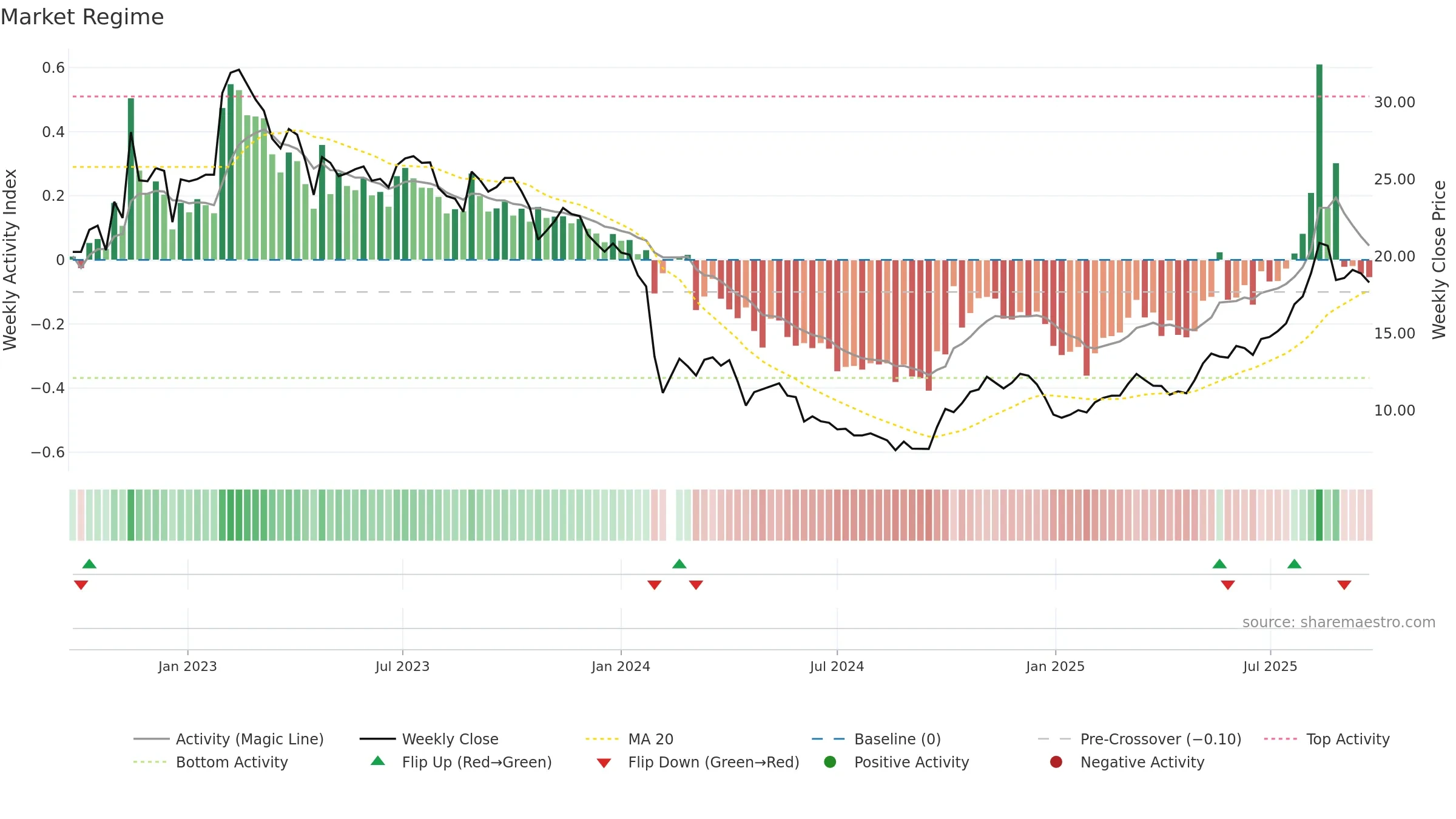Click the Weekly Close Price axis title
The image size is (1456, 819).
tap(1438, 260)
